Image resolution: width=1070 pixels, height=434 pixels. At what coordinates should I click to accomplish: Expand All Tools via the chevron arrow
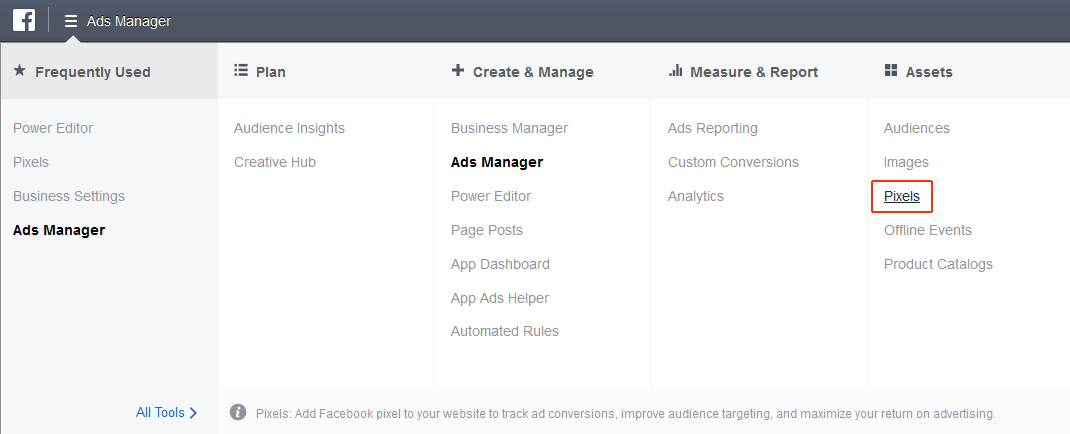(x=193, y=413)
